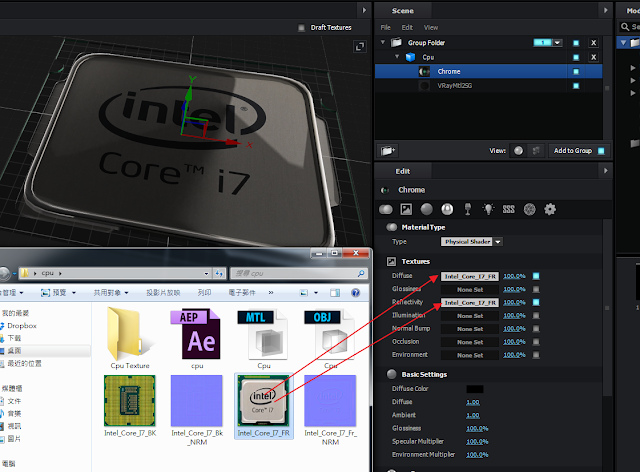The width and height of the screenshot is (640, 472).
Task: Open the Diffuse Color black swatch
Action: click(475, 389)
